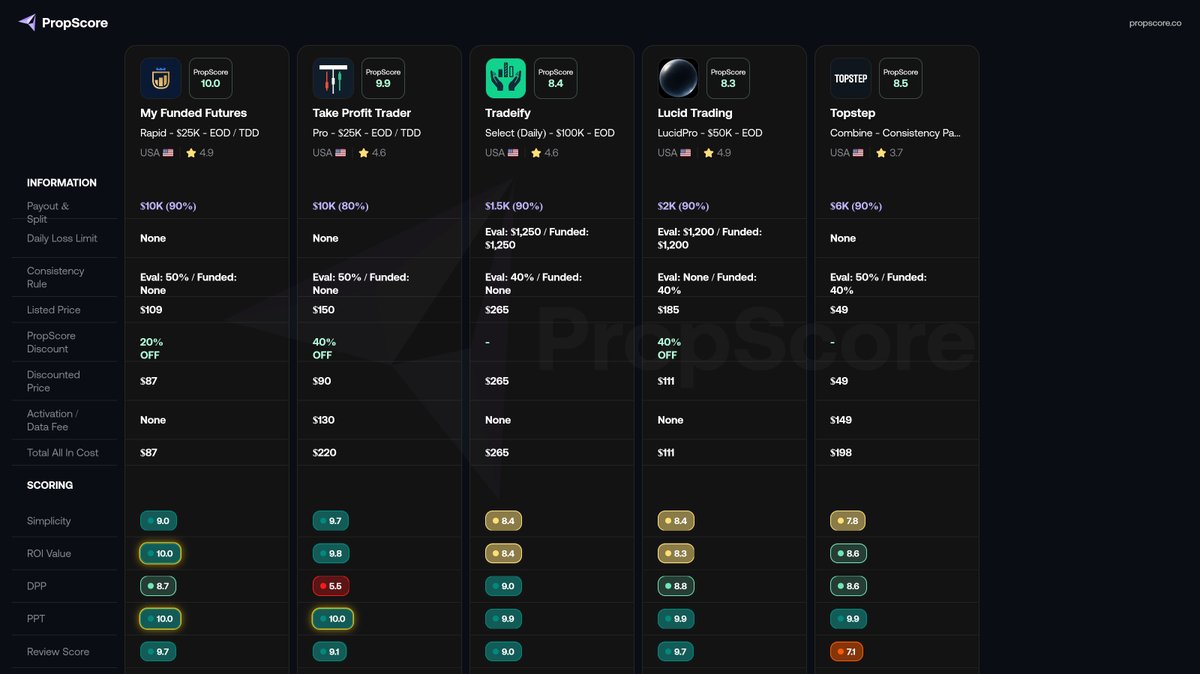Click the Topstep logo icon

click(851, 78)
